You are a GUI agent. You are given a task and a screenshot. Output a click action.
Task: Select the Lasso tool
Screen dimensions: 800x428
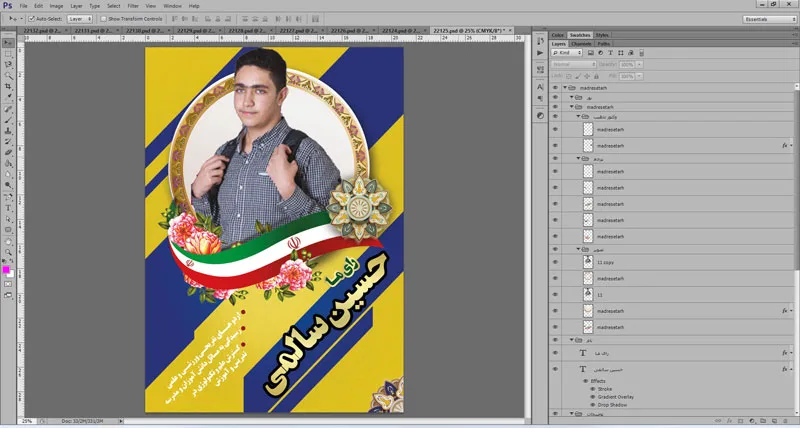[8, 65]
